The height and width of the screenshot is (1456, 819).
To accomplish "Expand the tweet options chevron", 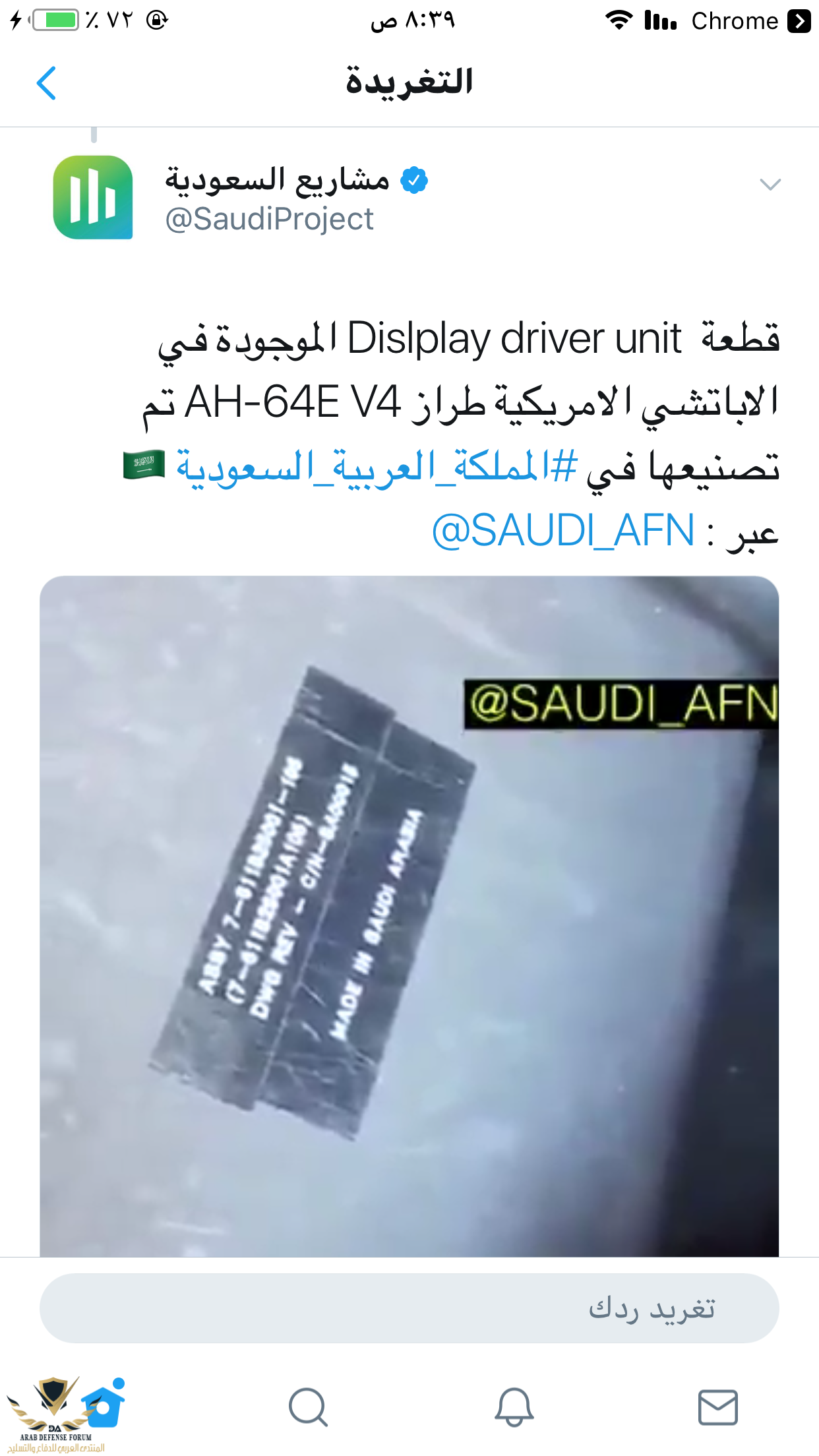I will click(x=770, y=184).
